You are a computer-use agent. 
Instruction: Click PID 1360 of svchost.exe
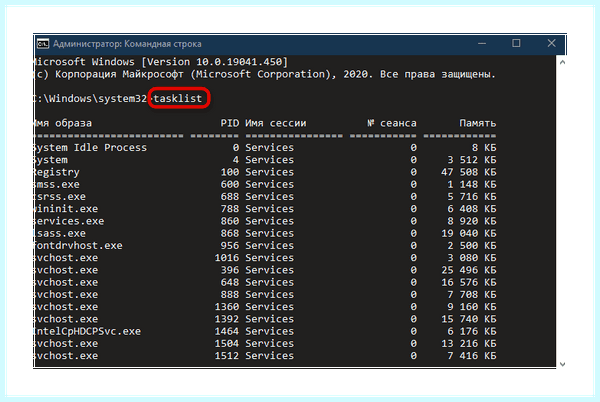tap(227, 307)
